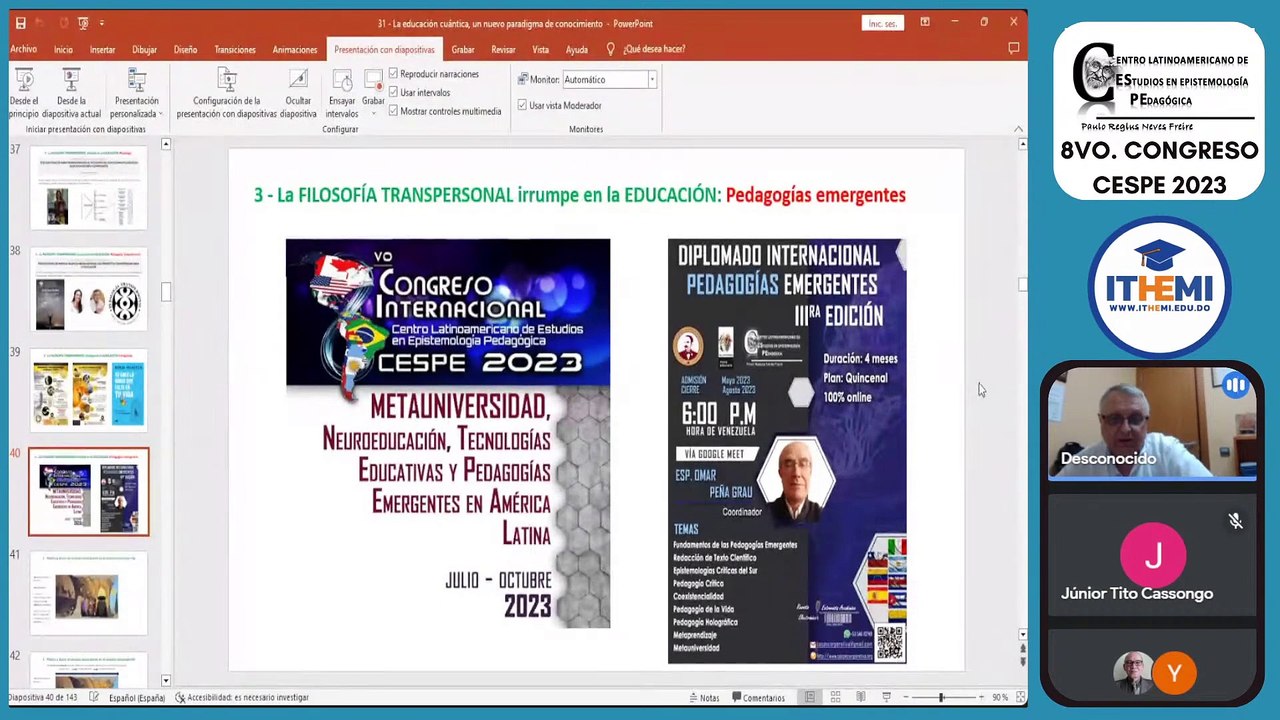Viewport: 1280px width, 720px height.
Task: Open the comments icon at ribbon right
Action: [1013, 48]
